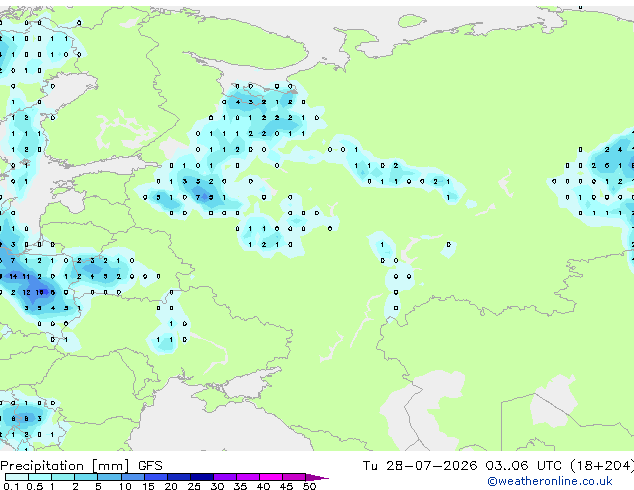
Task: Pick the 10–15 mm legend color swatch
Action: (x=132, y=477)
